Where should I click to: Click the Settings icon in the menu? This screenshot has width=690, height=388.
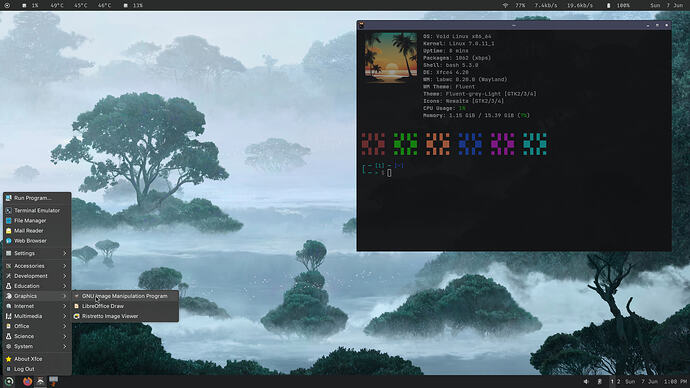coord(8,253)
